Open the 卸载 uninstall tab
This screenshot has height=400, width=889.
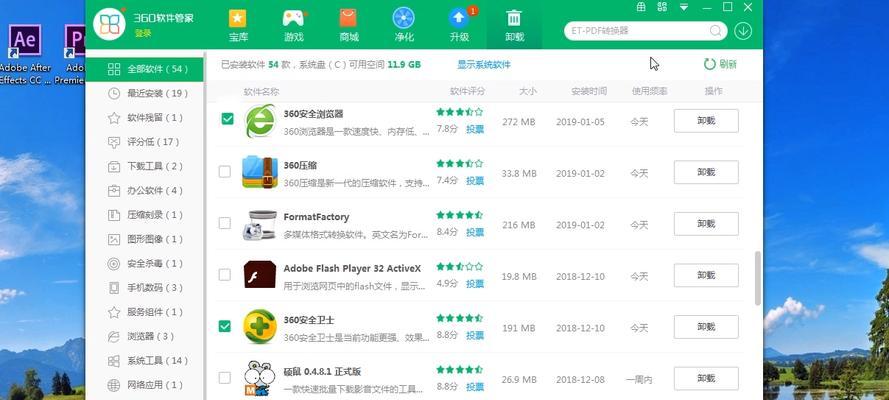pyautogui.click(x=514, y=25)
